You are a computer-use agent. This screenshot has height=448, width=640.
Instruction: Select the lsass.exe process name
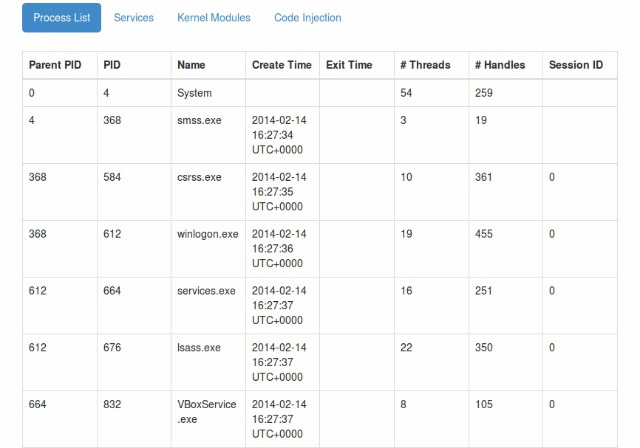pos(199,348)
